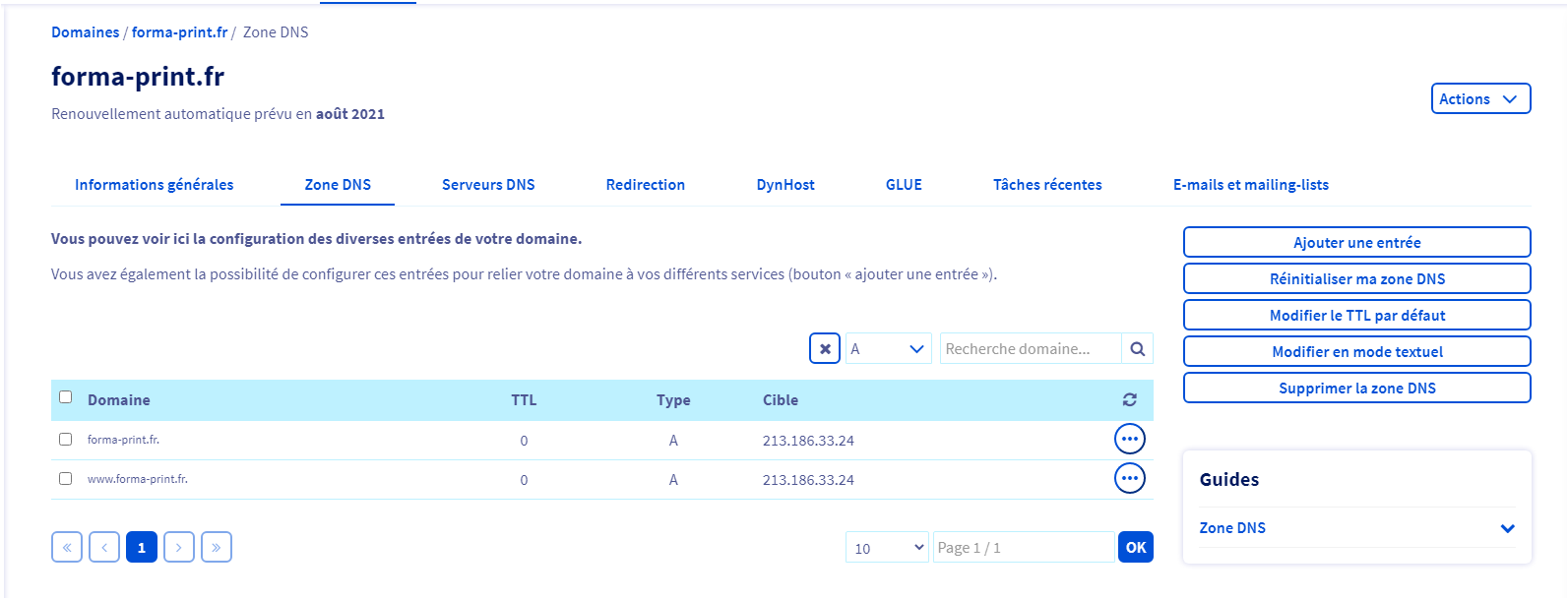1568x599 pixels.
Task: Clear the filter with the X icon
Action: 825,349
